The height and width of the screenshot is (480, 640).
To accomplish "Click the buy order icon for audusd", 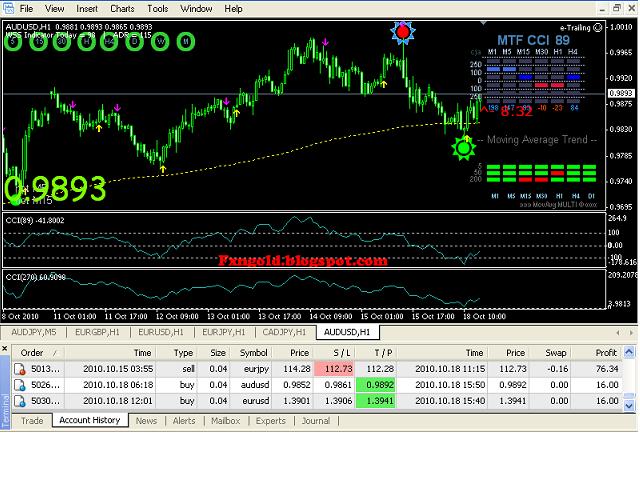I will (x=20, y=385).
